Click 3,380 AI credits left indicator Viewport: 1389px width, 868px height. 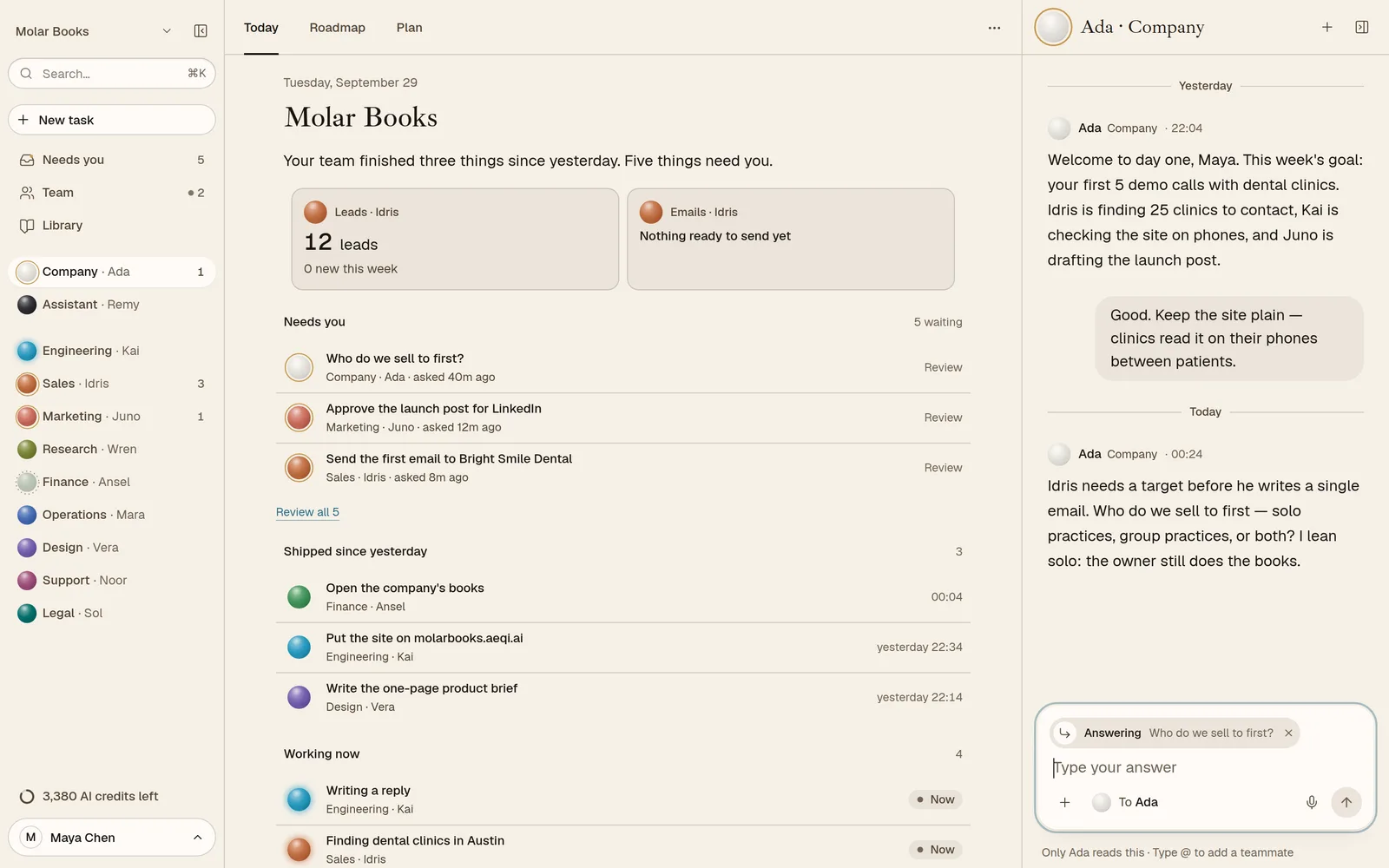(89, 797)
